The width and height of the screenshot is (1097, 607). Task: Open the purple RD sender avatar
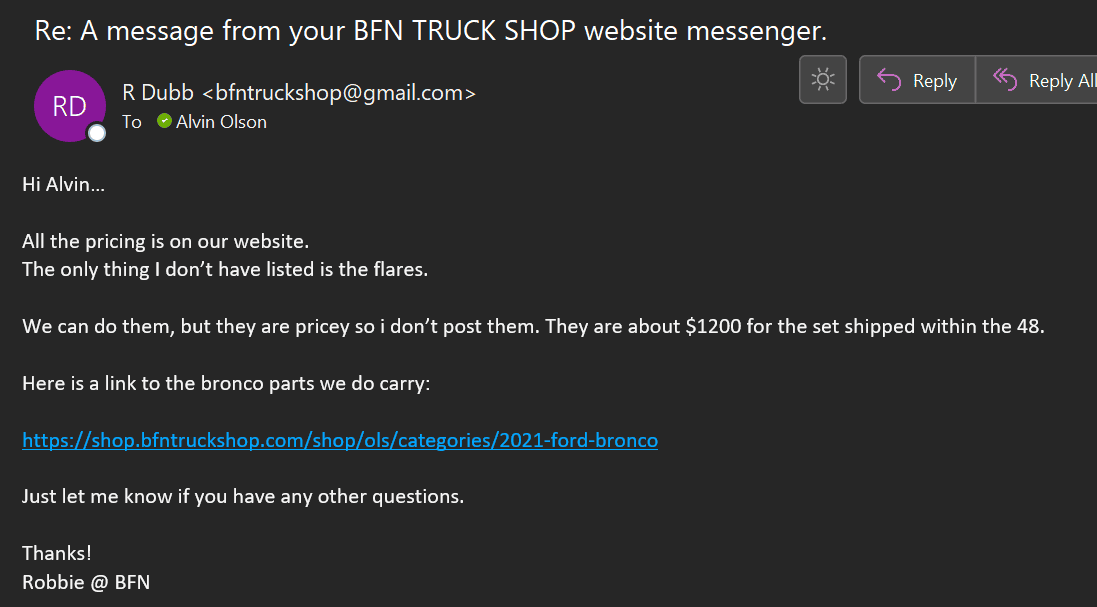pyautogui.click(x=69, y=106)
